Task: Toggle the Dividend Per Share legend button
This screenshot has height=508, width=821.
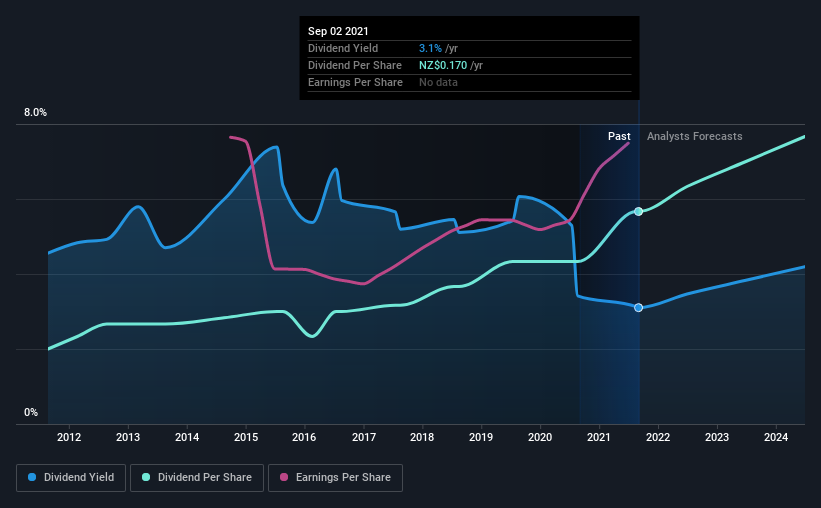Action: pos(197,478)
